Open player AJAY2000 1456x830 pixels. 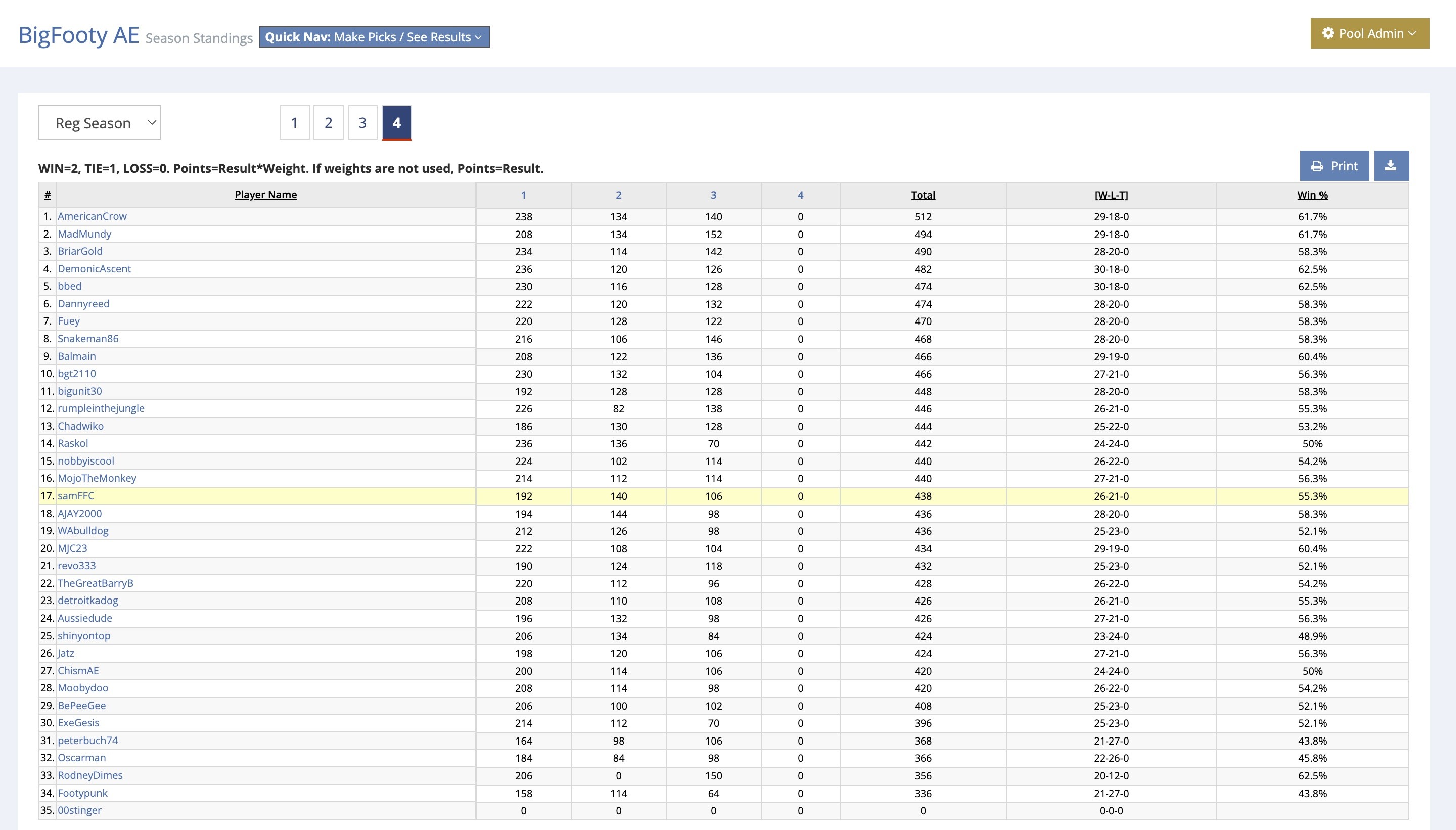point(79,513)
